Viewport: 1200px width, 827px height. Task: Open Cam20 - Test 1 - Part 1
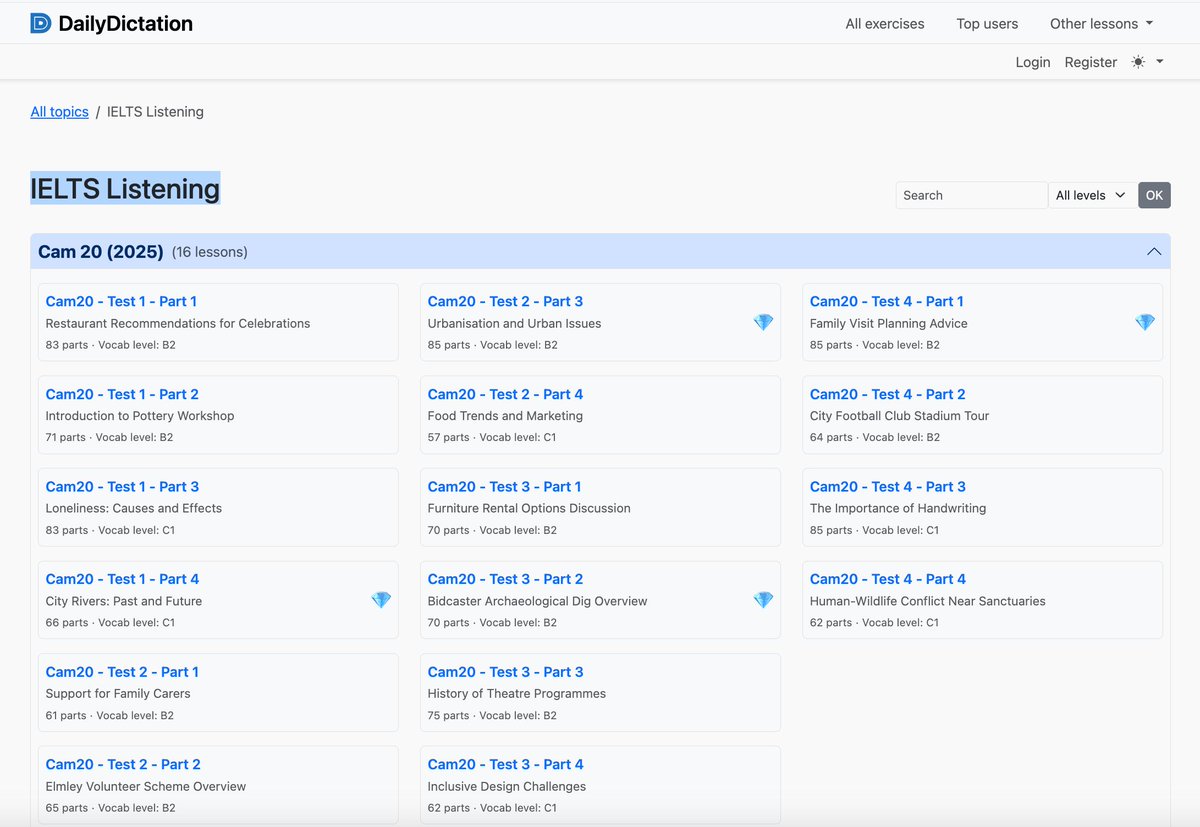click(x=121, y=301)
